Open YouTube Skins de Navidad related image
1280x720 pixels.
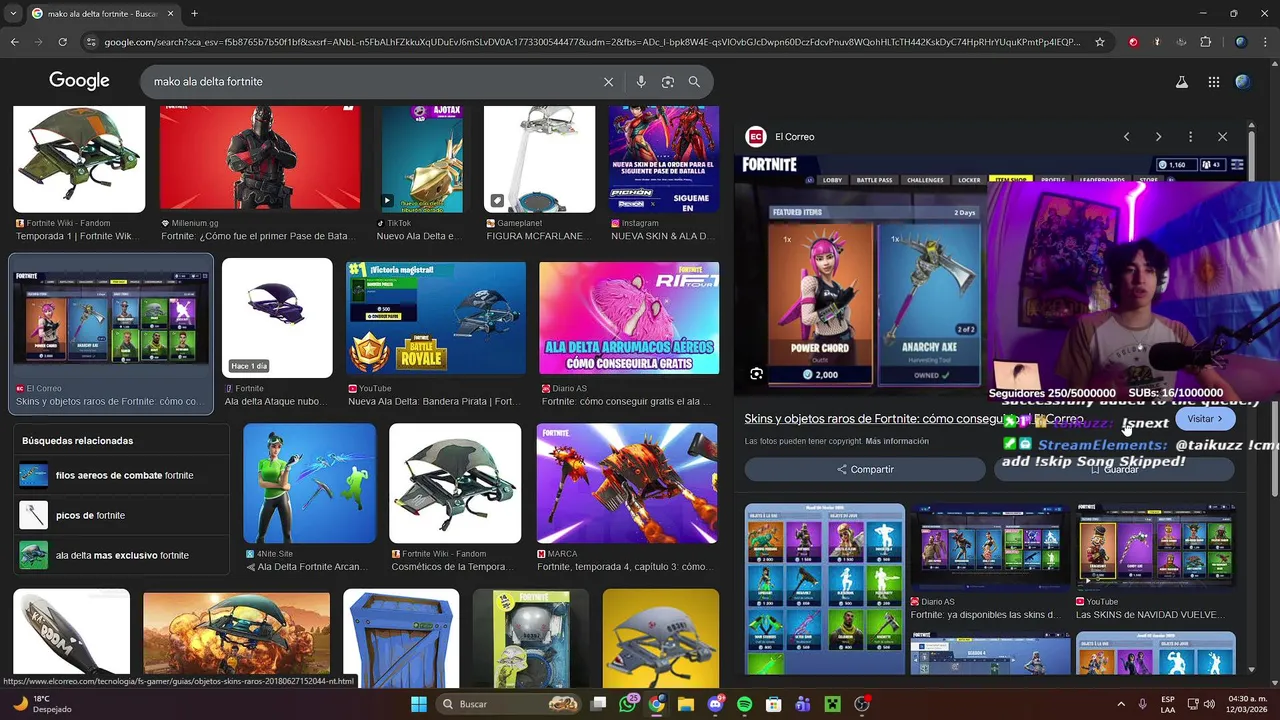pyautogui.click(x=1155, y=548)
